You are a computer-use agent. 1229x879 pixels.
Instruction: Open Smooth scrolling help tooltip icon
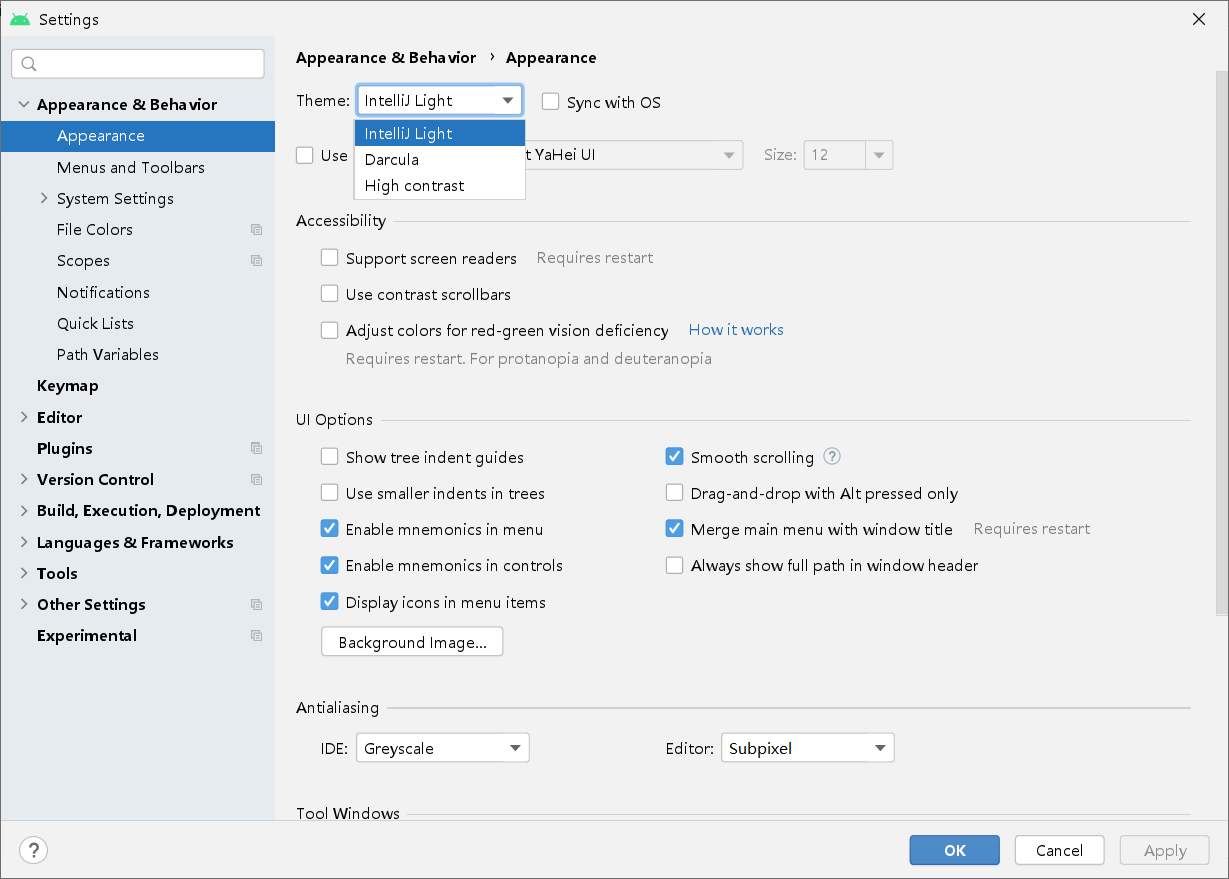coord(832,457)
